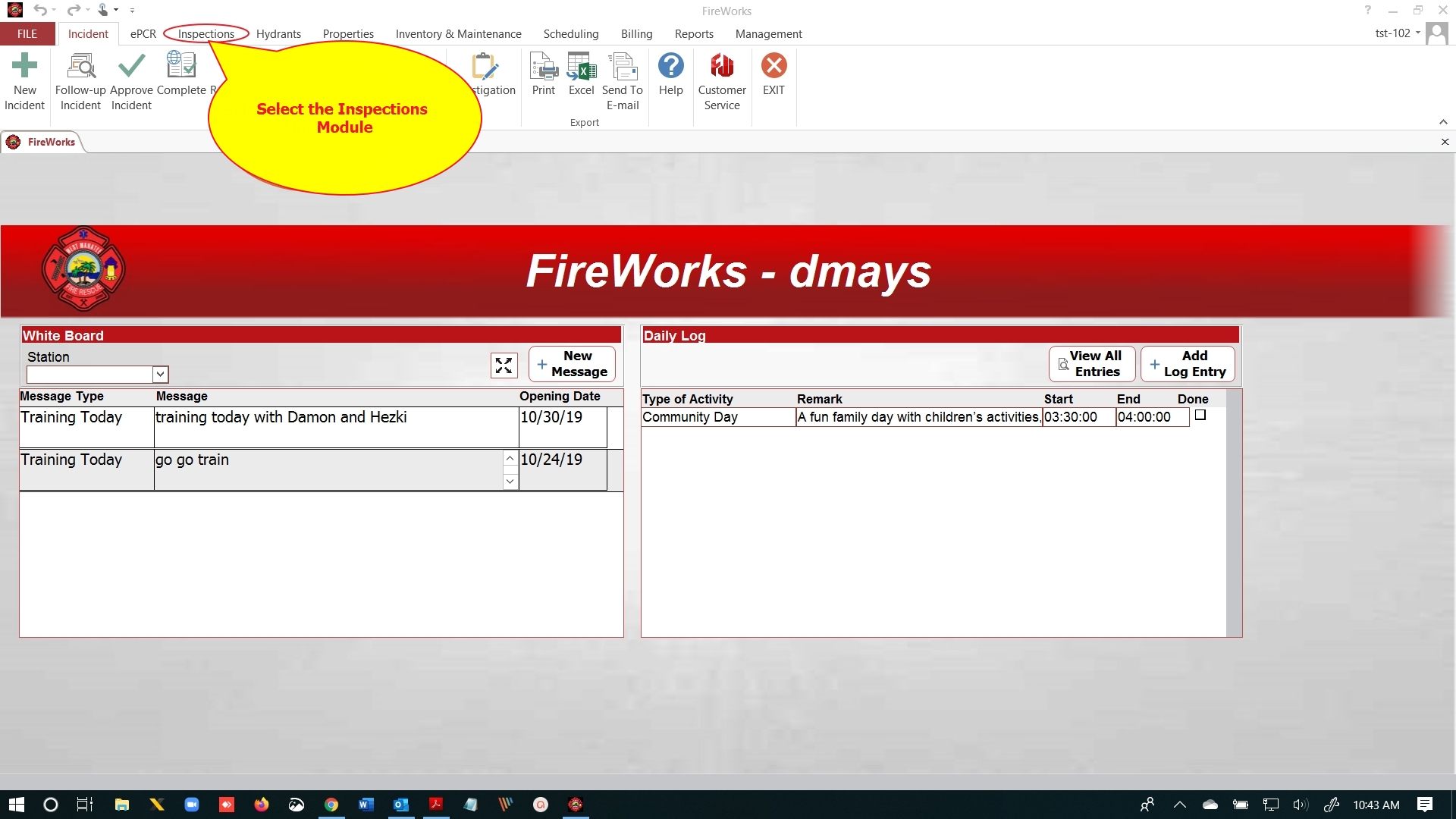Expand the White Board fullscreen icon

(504, 366)
